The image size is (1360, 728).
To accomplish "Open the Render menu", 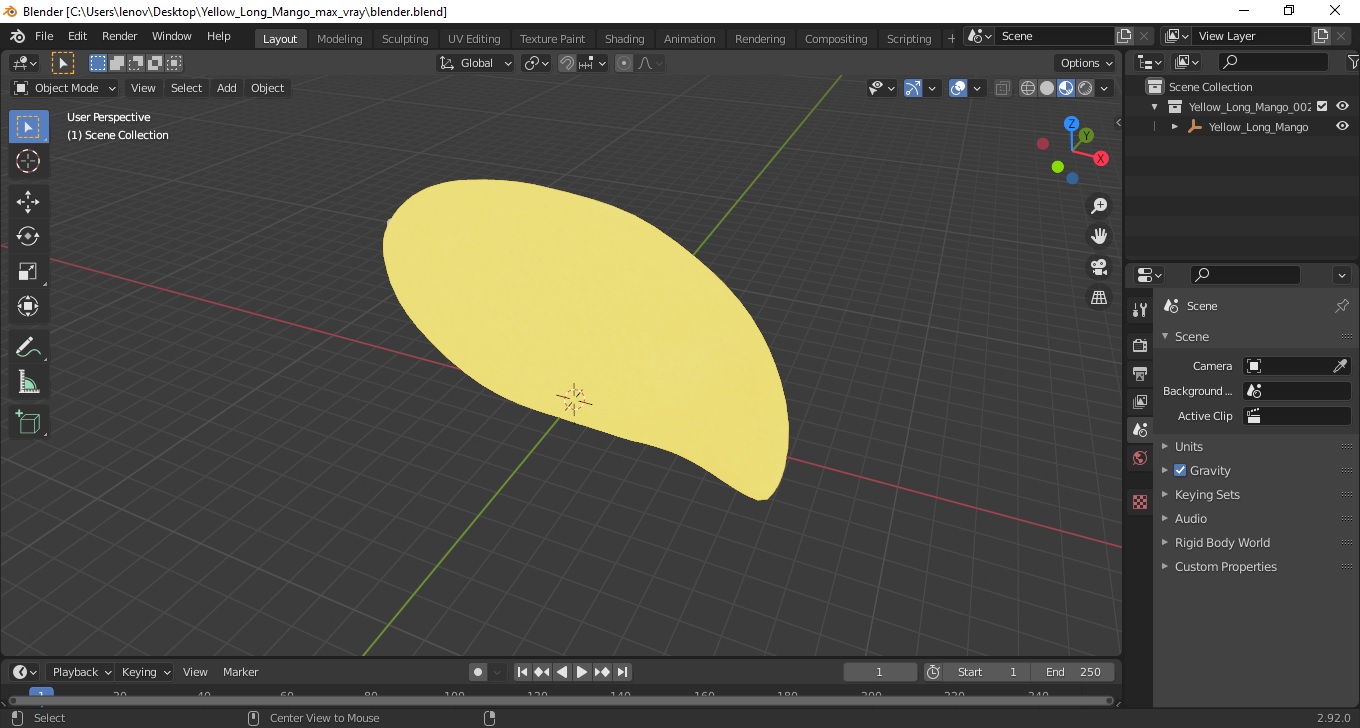I will click(119, 36).
